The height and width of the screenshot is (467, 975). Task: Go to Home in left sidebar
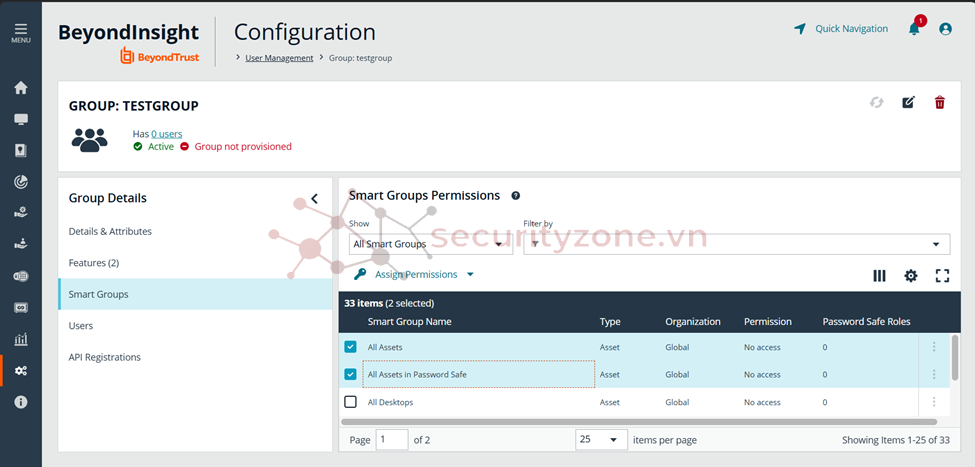[21, 88]
